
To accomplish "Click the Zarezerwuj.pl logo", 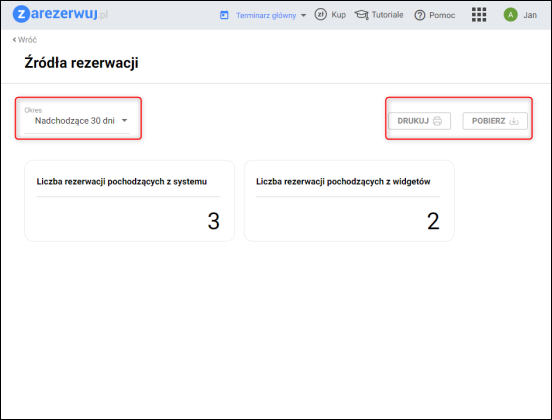I will coord(60,14).
